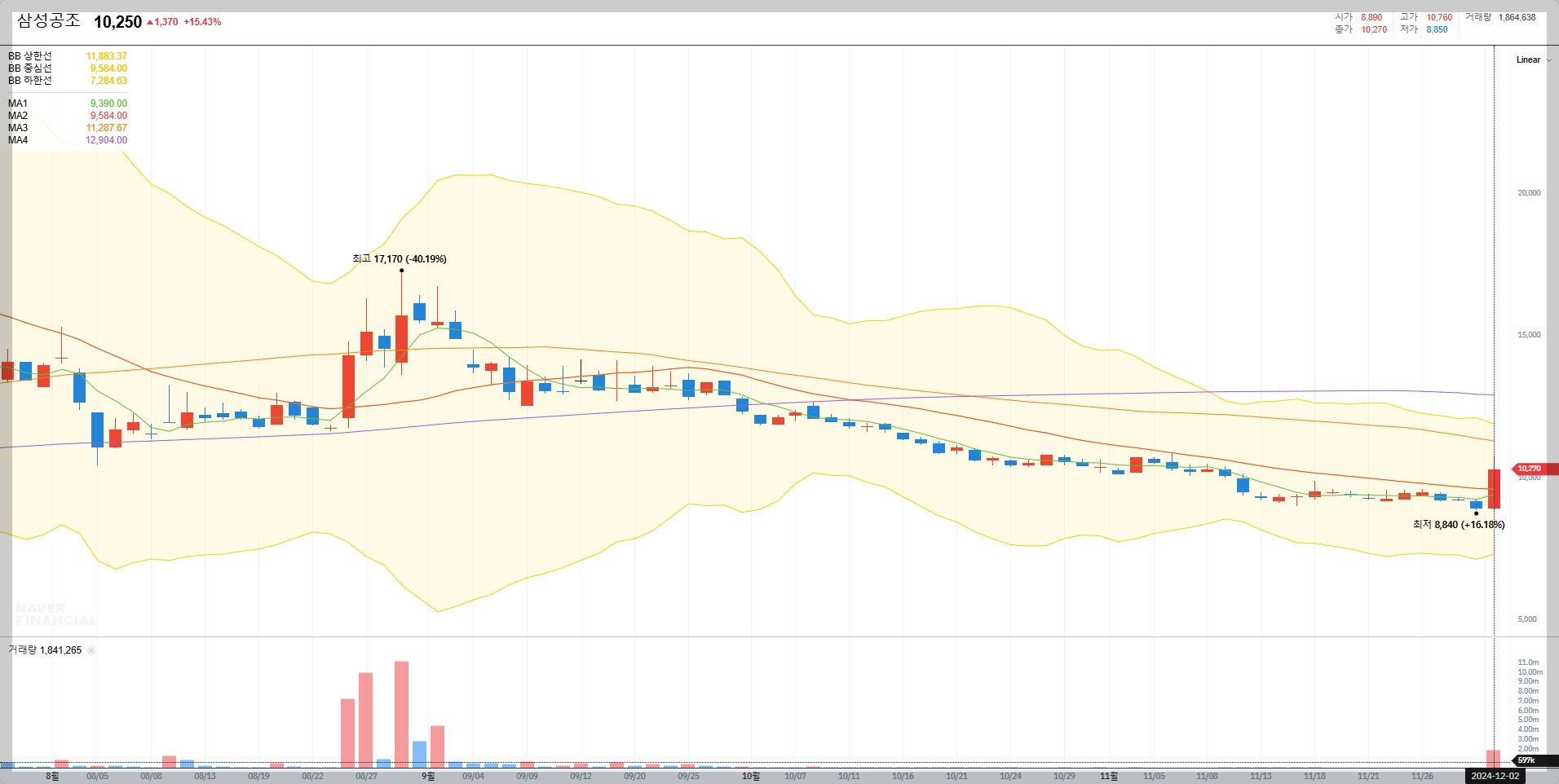This screenshot has width=1559, height=784.
Task: Click the 고가 10,760 high price
Action: tap(1426, 17)
